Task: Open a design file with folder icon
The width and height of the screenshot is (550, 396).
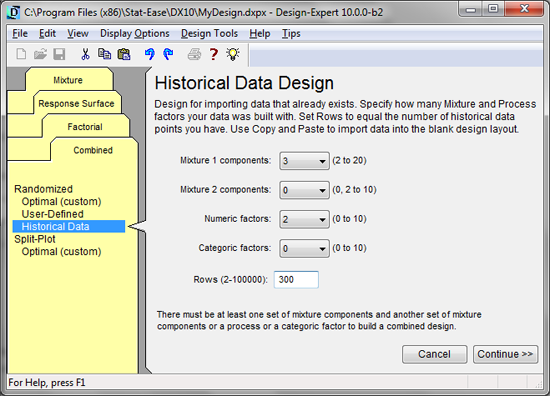Action: point(40,54)
